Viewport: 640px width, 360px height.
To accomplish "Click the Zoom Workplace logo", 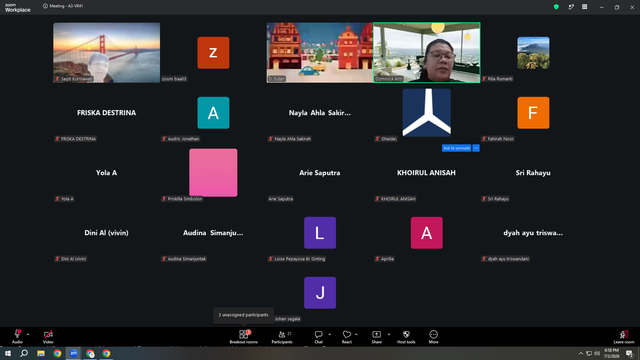I will point(18,7).
